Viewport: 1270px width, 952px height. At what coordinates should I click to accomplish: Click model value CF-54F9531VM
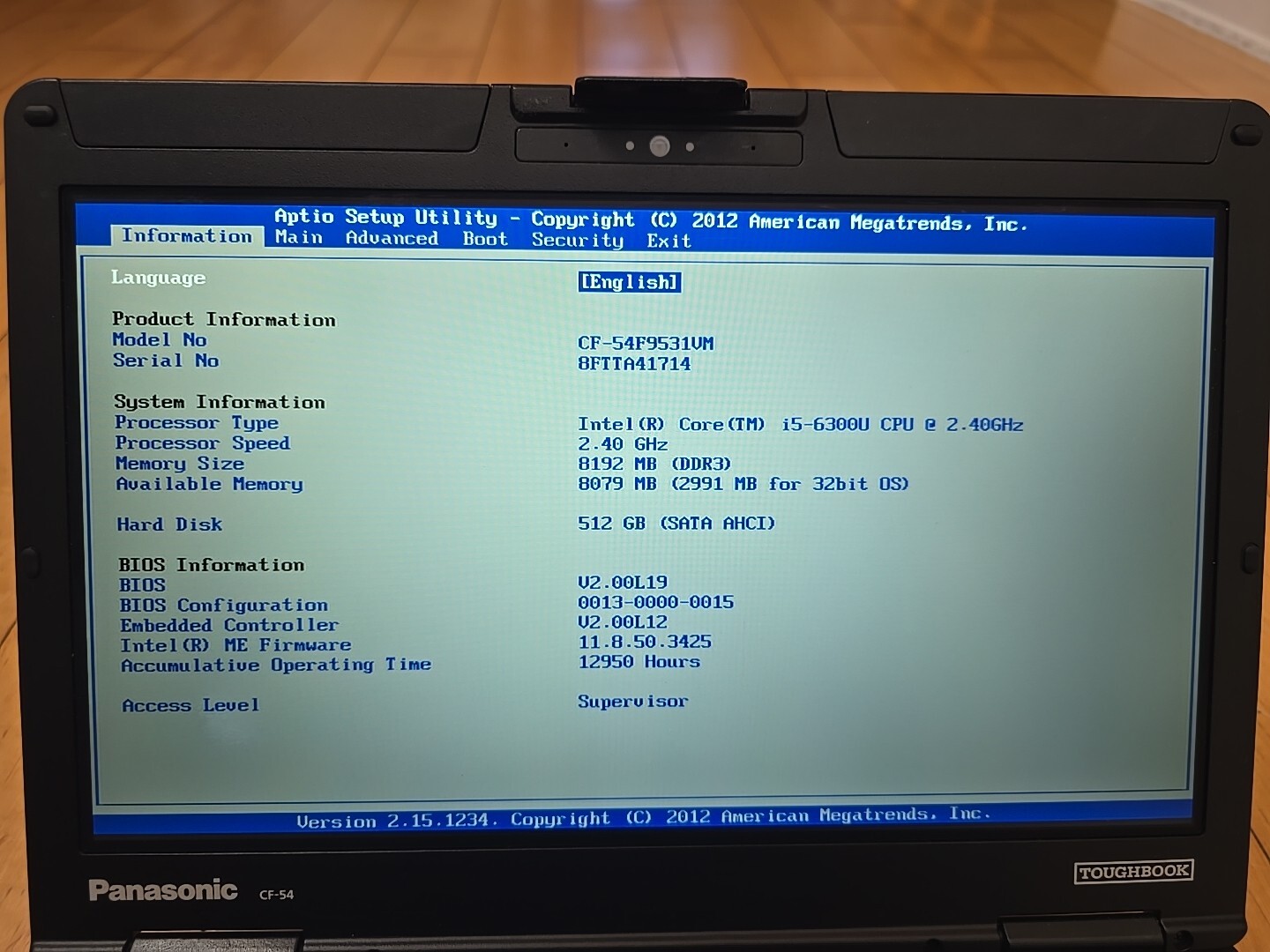pyautogui.click(x=646, y=343)
